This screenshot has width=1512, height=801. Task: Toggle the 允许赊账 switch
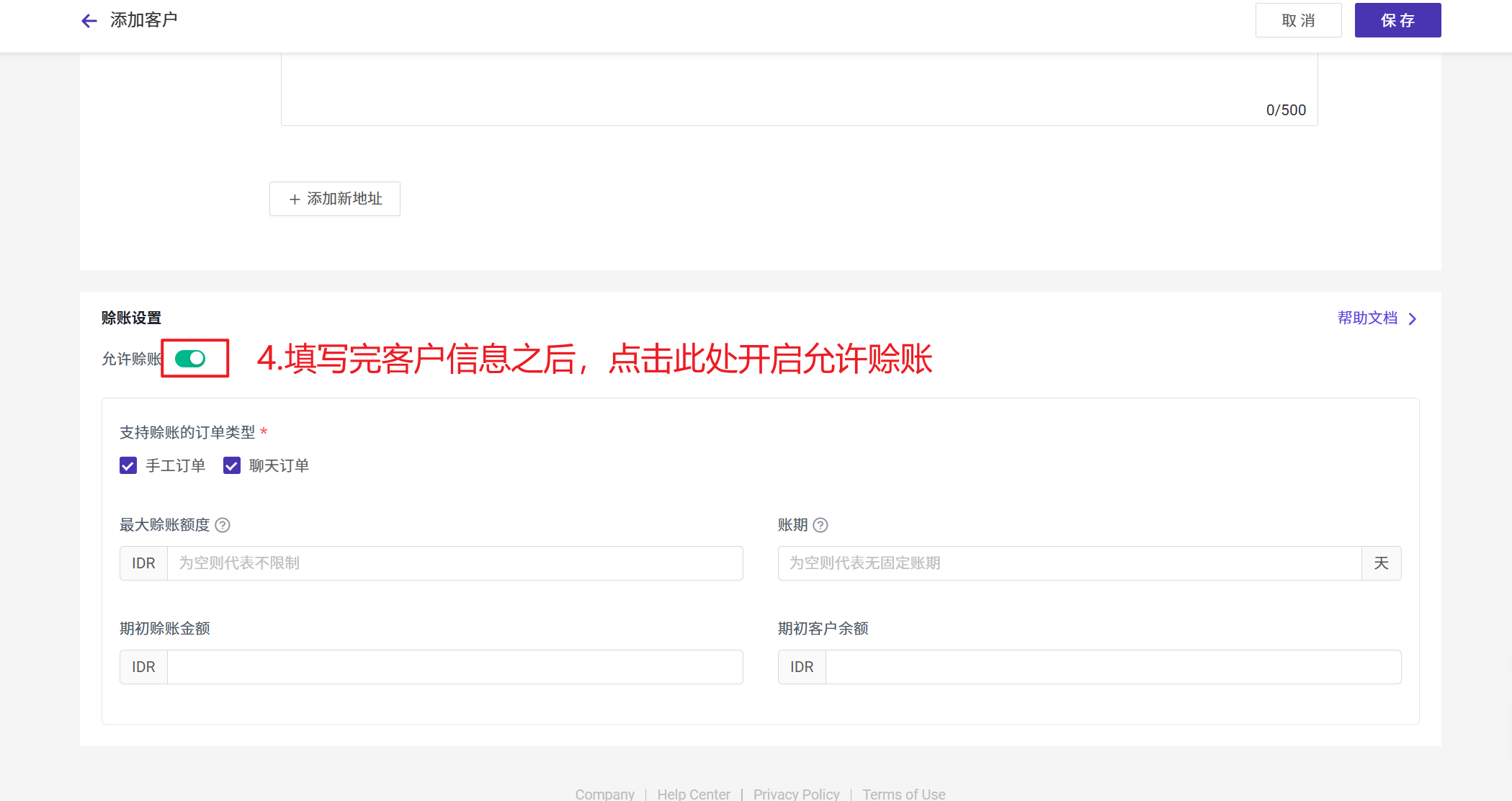point(191,359)
